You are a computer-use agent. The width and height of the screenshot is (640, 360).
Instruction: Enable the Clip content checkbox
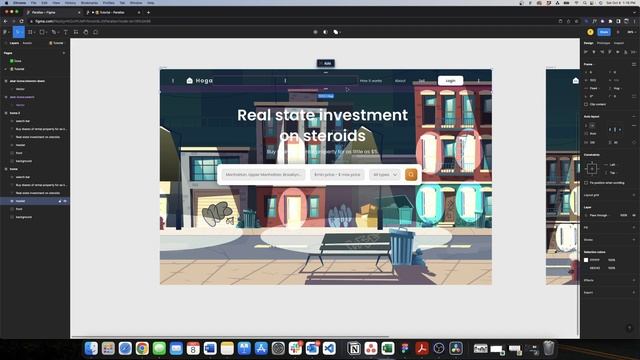pos(586,104)
